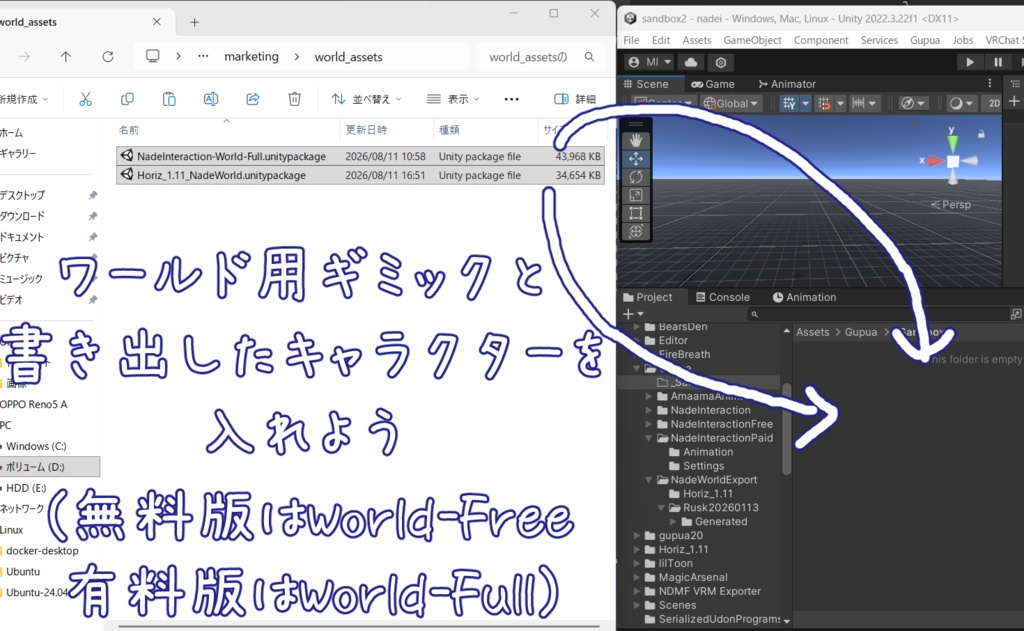Click the Explorer rename icon

[x=211, y=99]
